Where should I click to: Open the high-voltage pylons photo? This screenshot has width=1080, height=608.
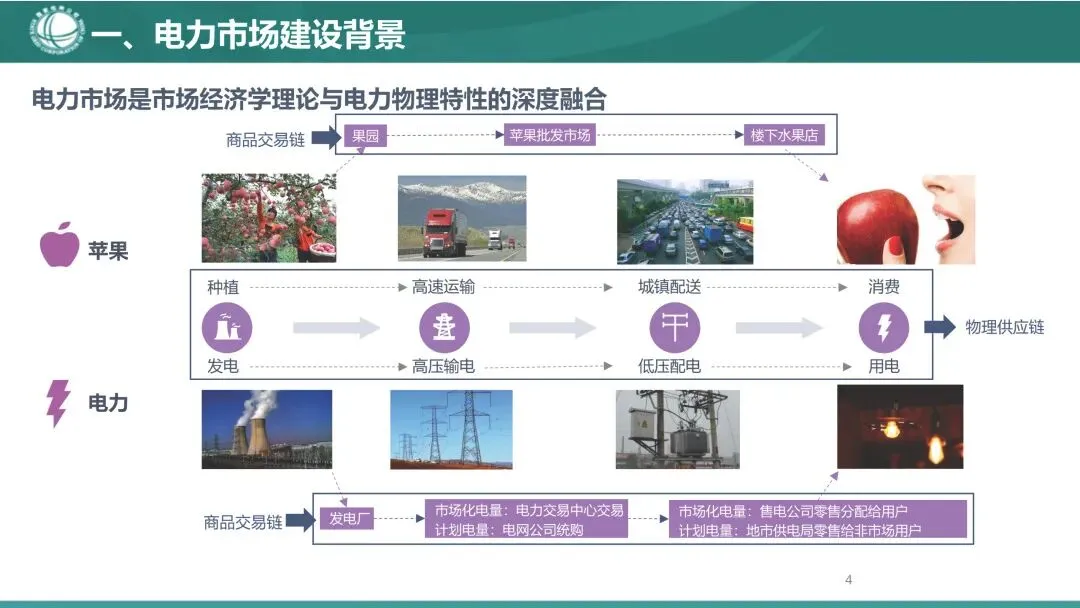tap(451, 429)
